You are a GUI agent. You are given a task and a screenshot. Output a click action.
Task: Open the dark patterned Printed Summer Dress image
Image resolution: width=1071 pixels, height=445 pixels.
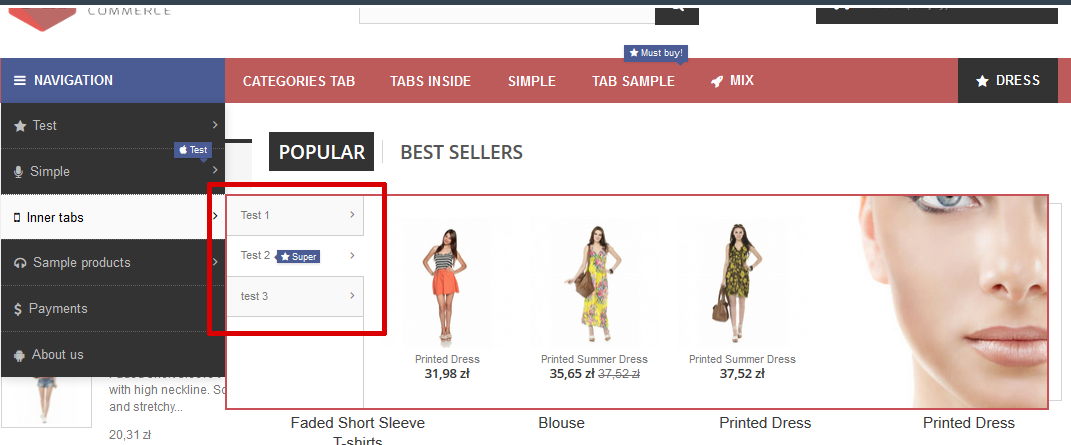coord(742,285)
